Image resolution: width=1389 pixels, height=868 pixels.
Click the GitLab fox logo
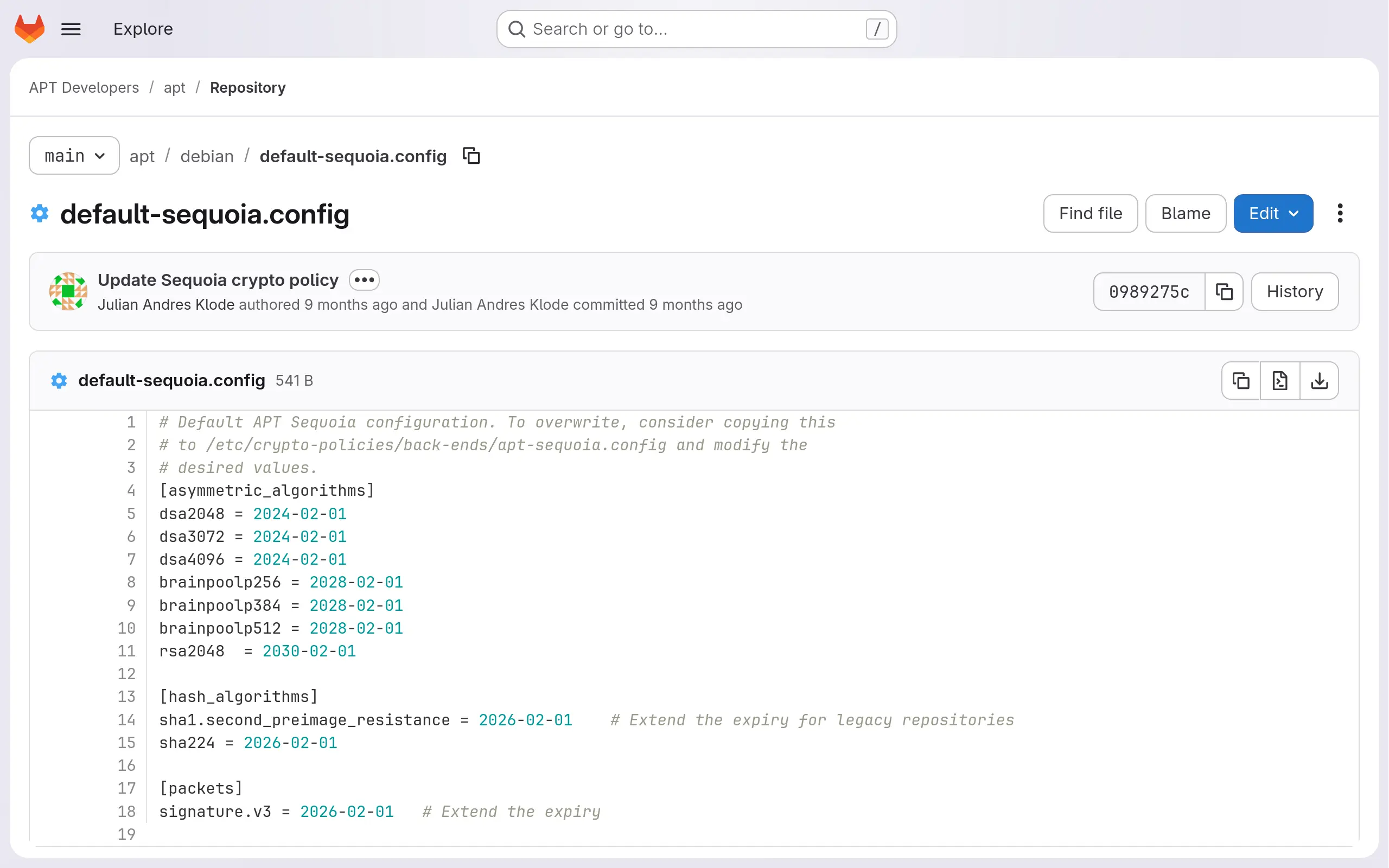(x=29, y=29)
